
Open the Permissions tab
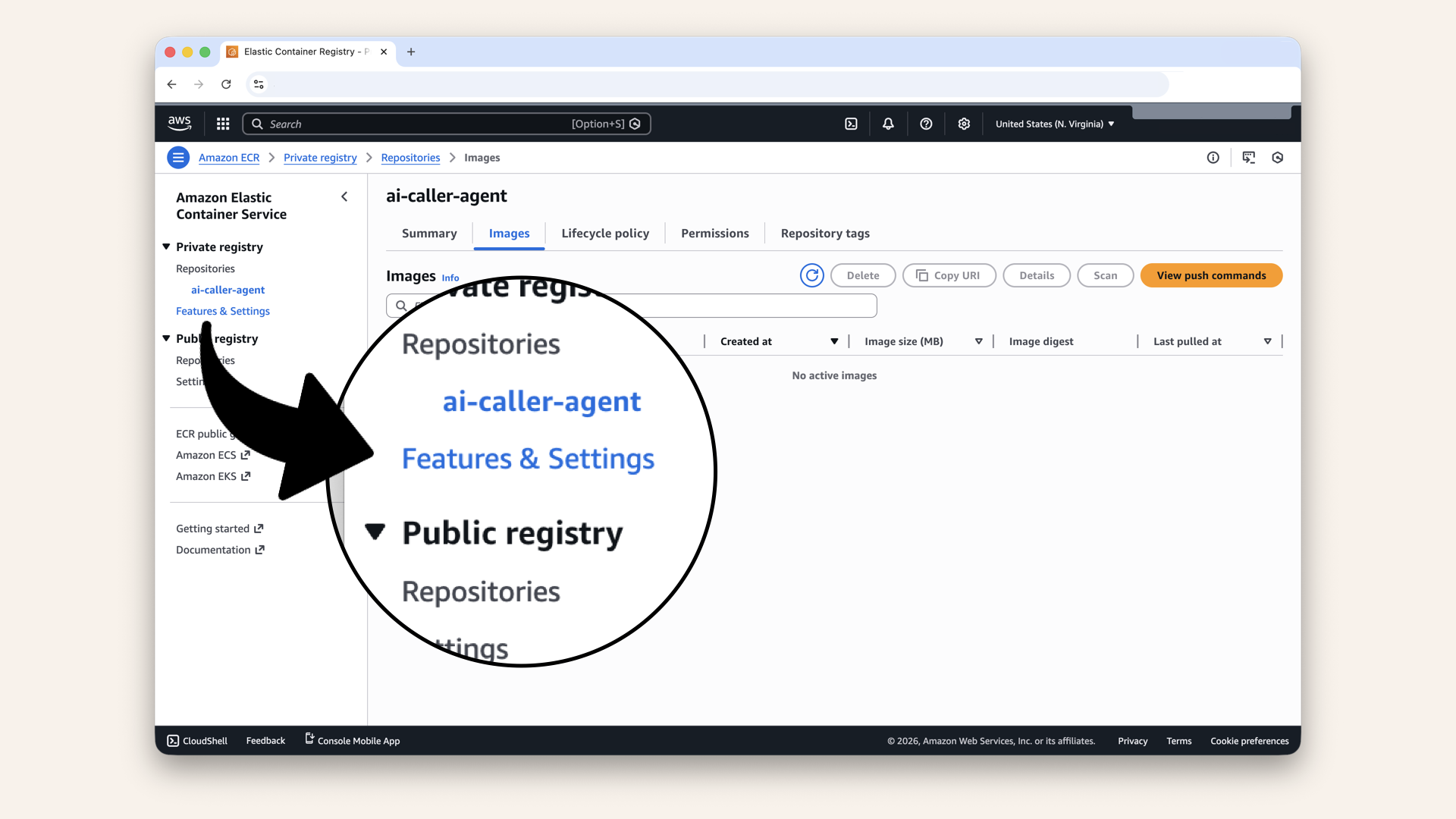tap(714, 234)
